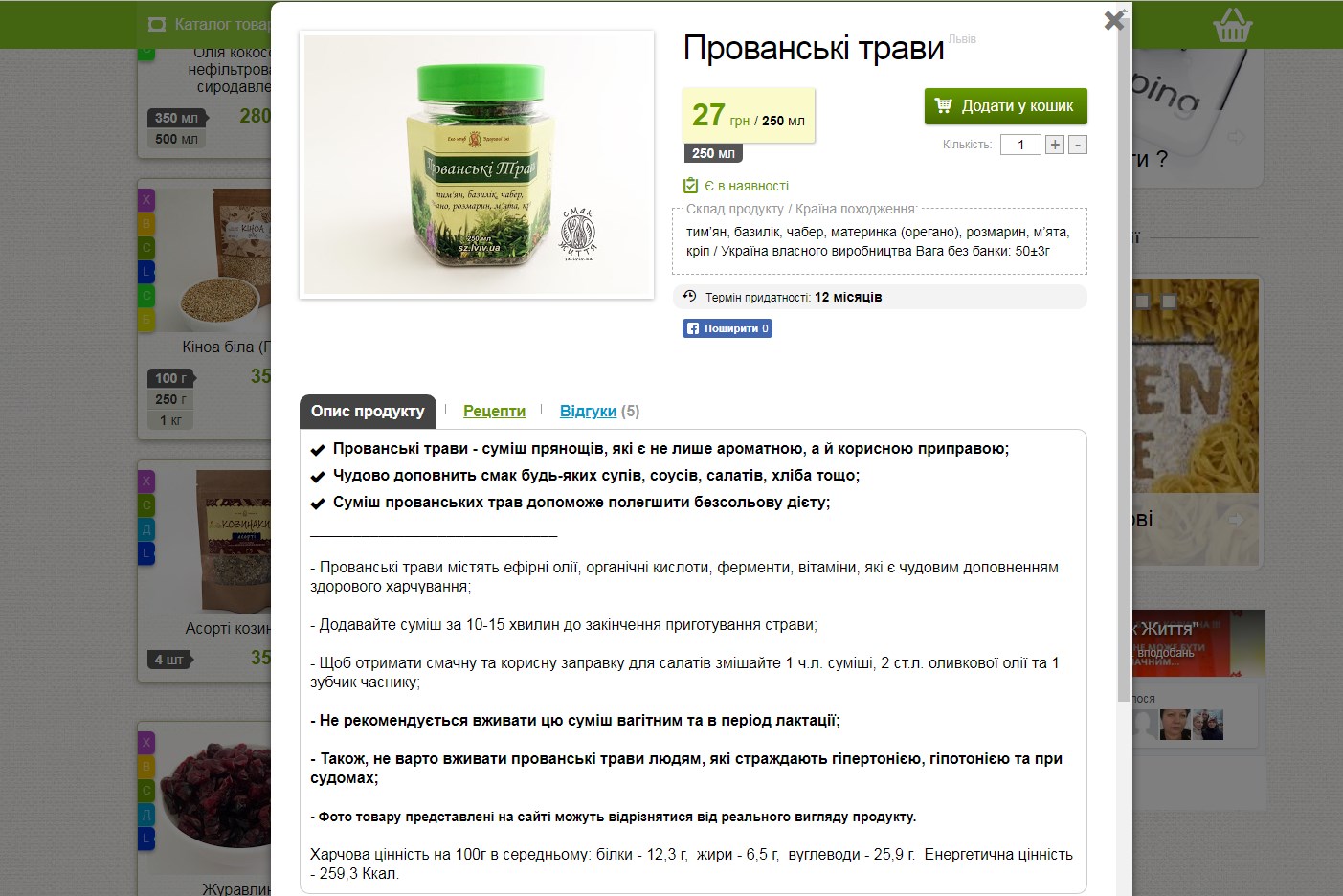Close the product popup with X

tap(1113, 20)
